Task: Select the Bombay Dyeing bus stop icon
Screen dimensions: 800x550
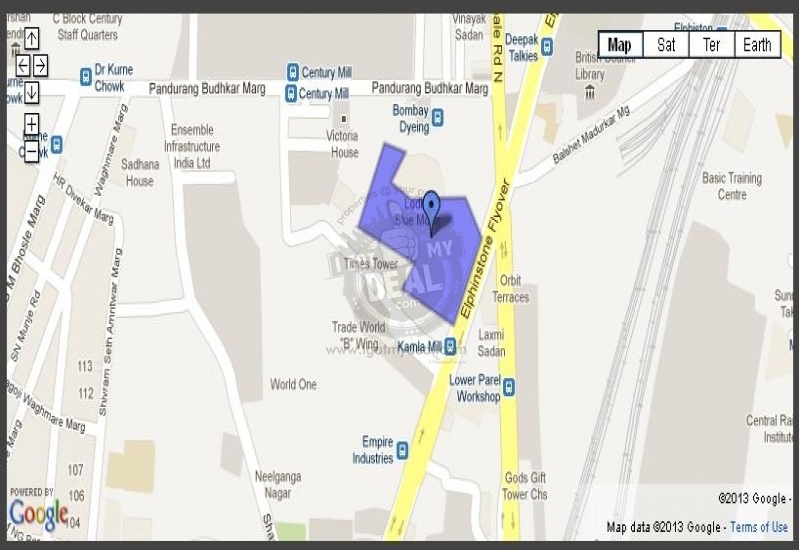Action: click(x=437, y=118)
